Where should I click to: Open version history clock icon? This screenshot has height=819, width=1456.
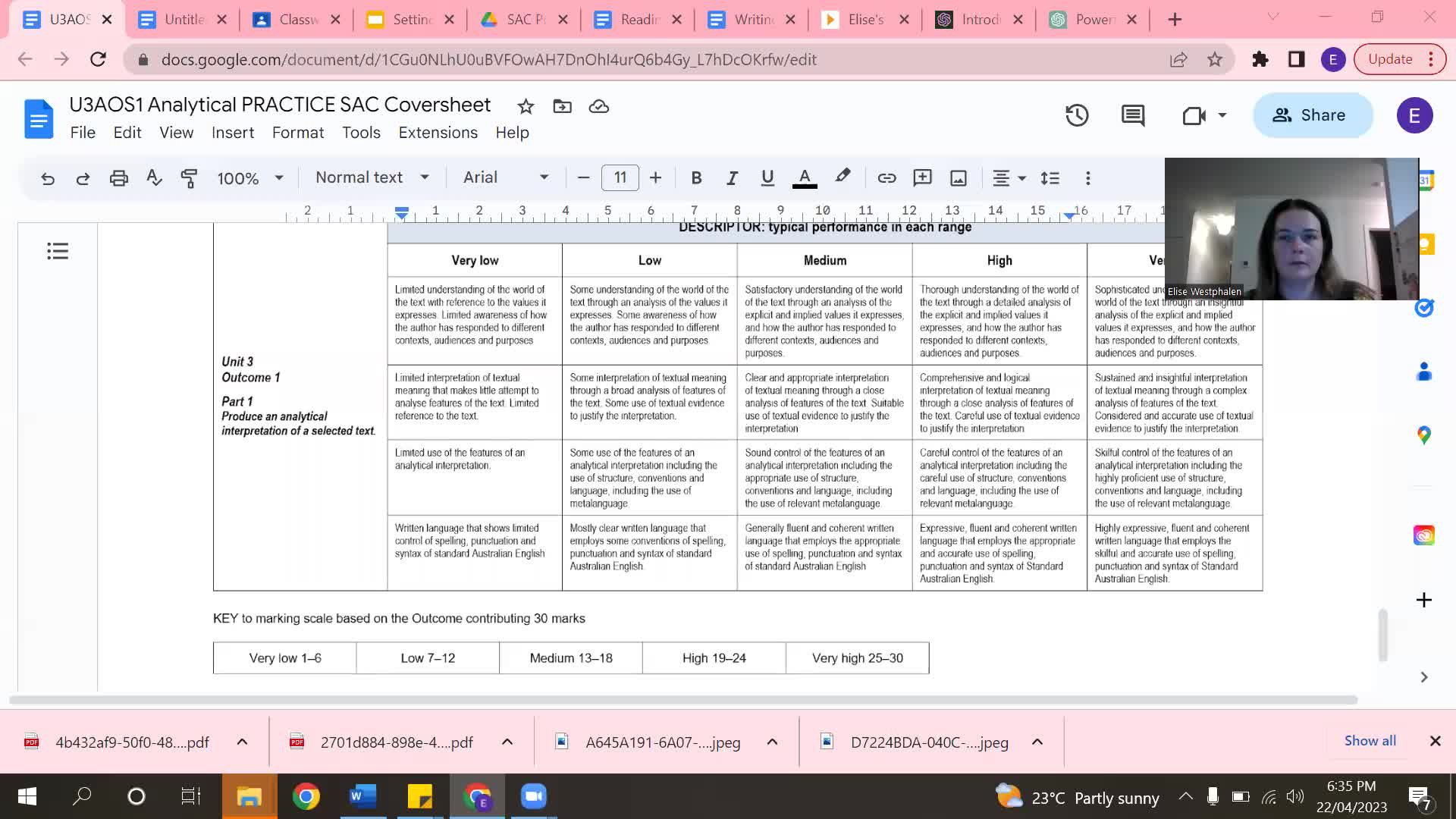click(1077, 115)
